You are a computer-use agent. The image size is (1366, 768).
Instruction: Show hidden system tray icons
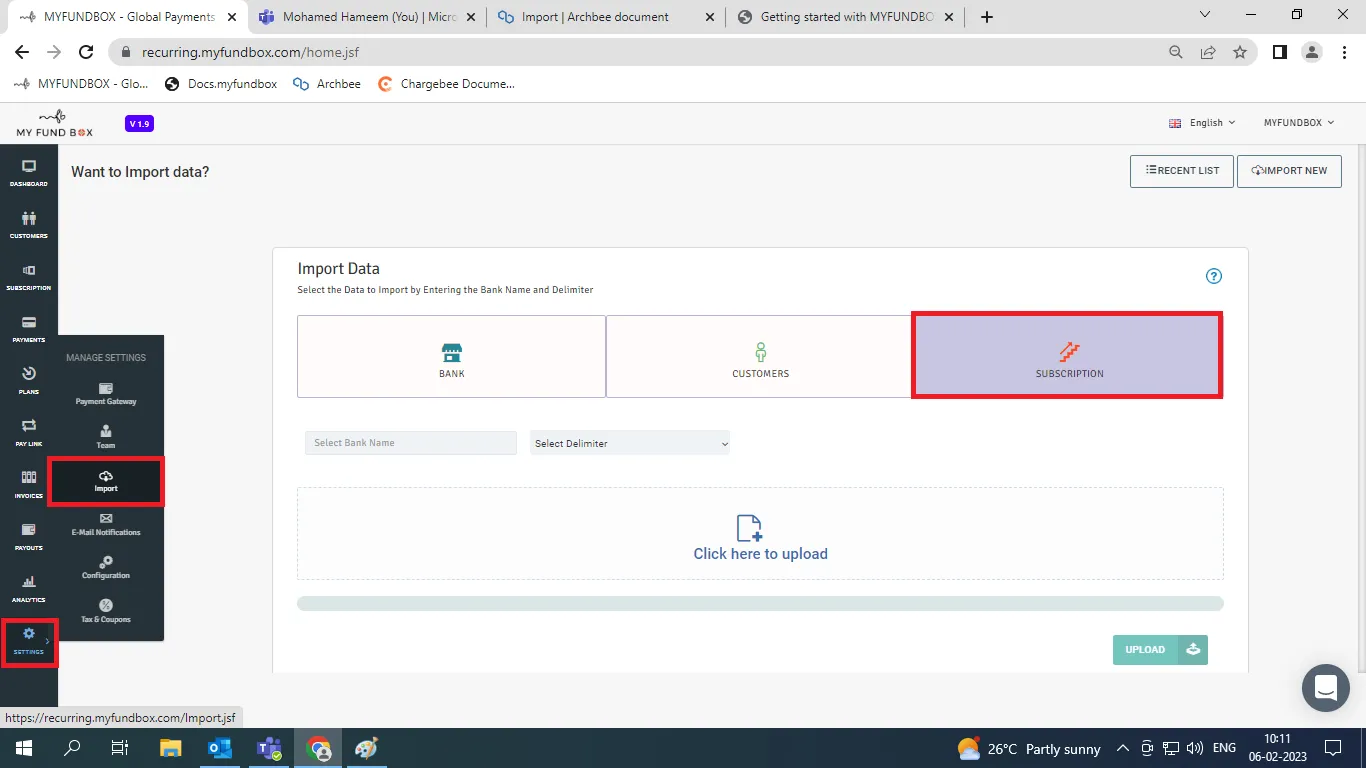point(1123,748)
